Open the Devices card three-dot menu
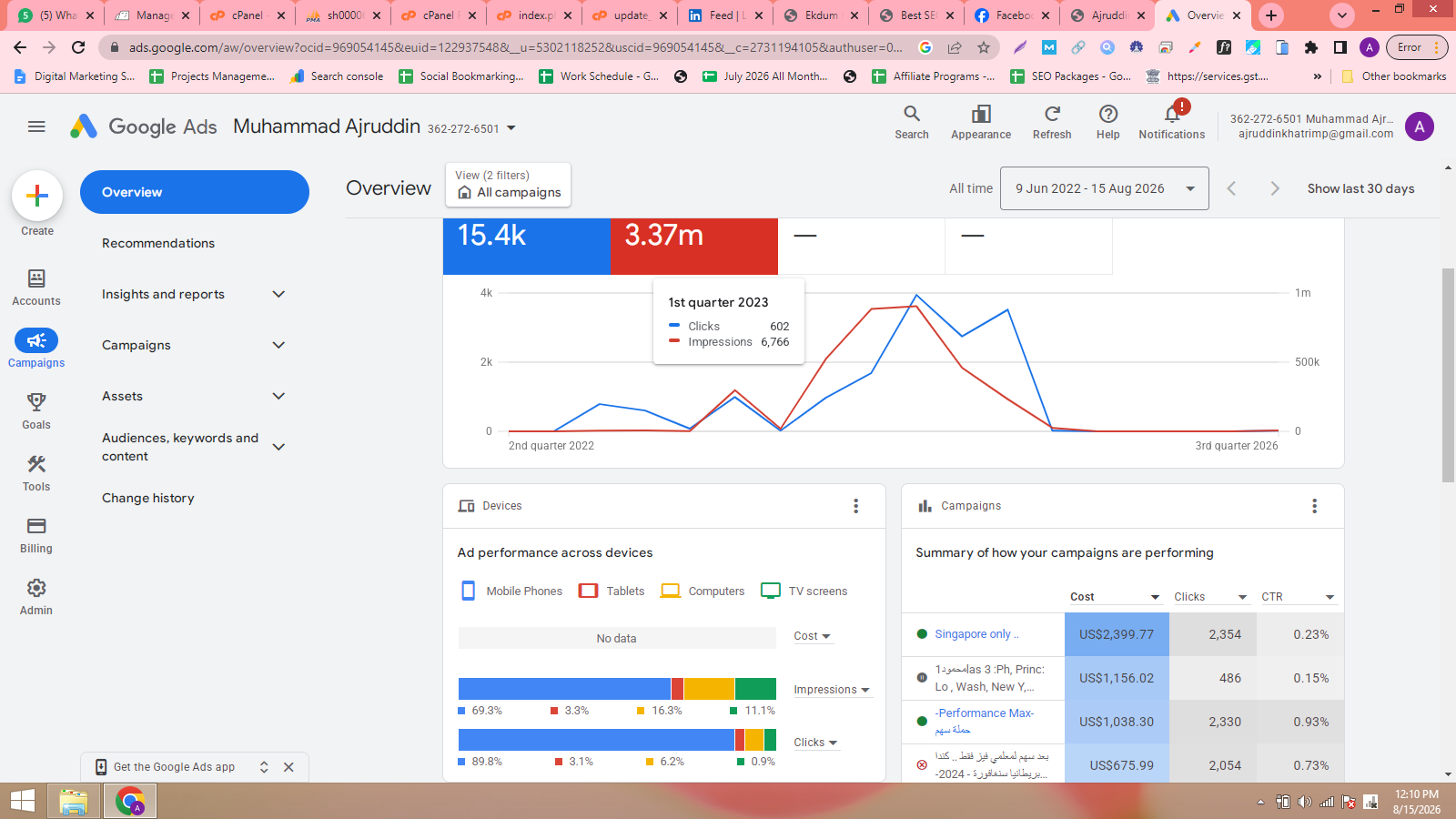 pyautogui.click(x=855, y=506)
